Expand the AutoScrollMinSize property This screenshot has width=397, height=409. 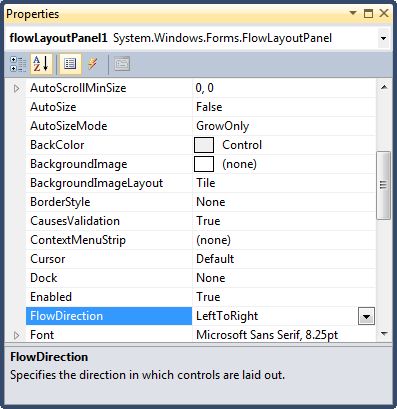17,89
